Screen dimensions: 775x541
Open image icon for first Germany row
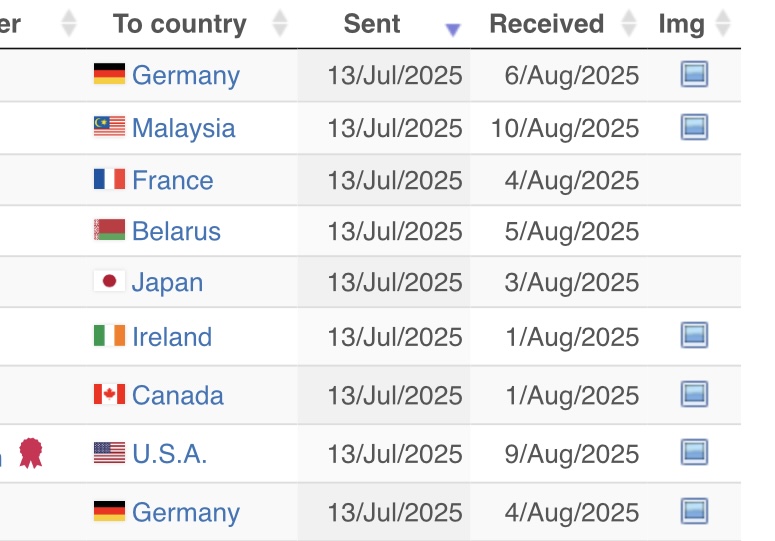[x=694, y=74]
